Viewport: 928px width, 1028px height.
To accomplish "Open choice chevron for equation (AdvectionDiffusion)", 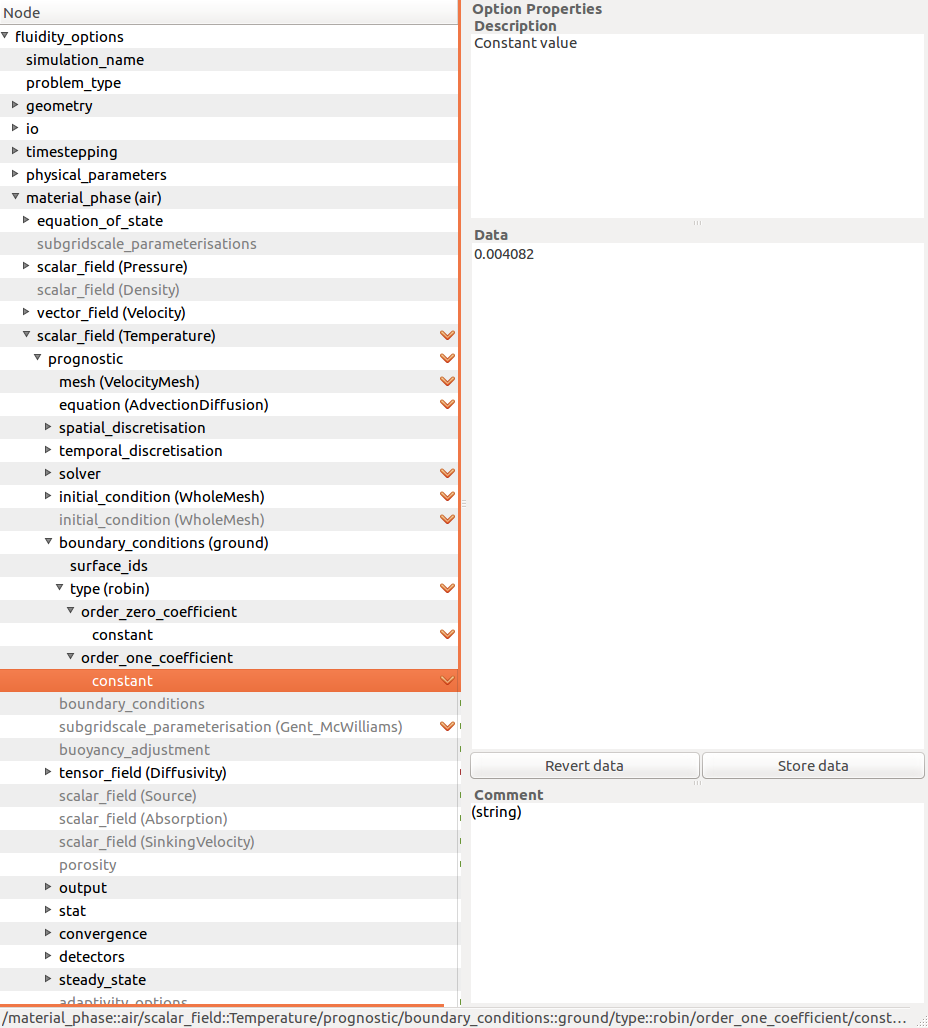I will 447,405.
